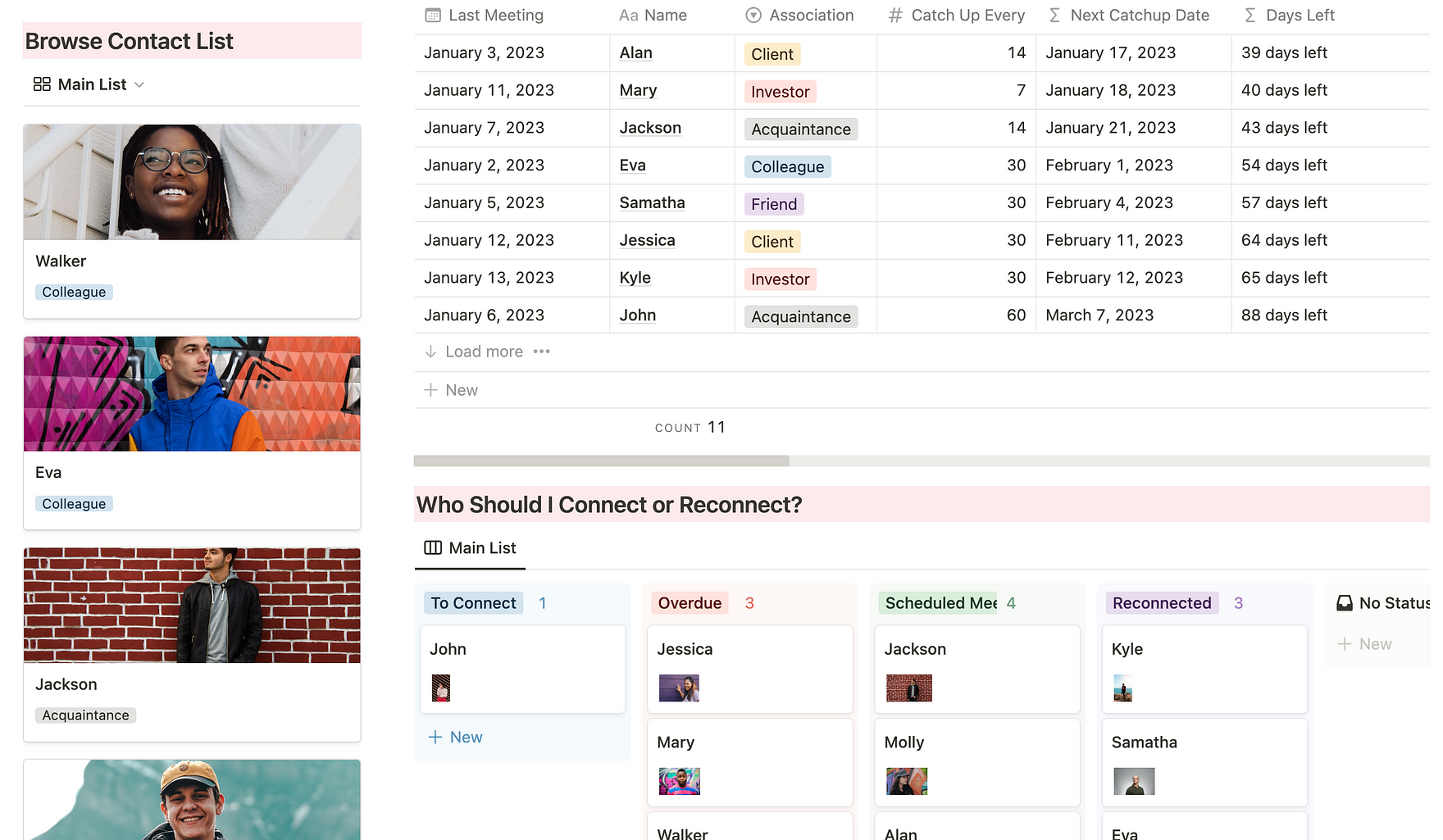
Task: Select the Main List board tab
Action: (x=471, y=548)
